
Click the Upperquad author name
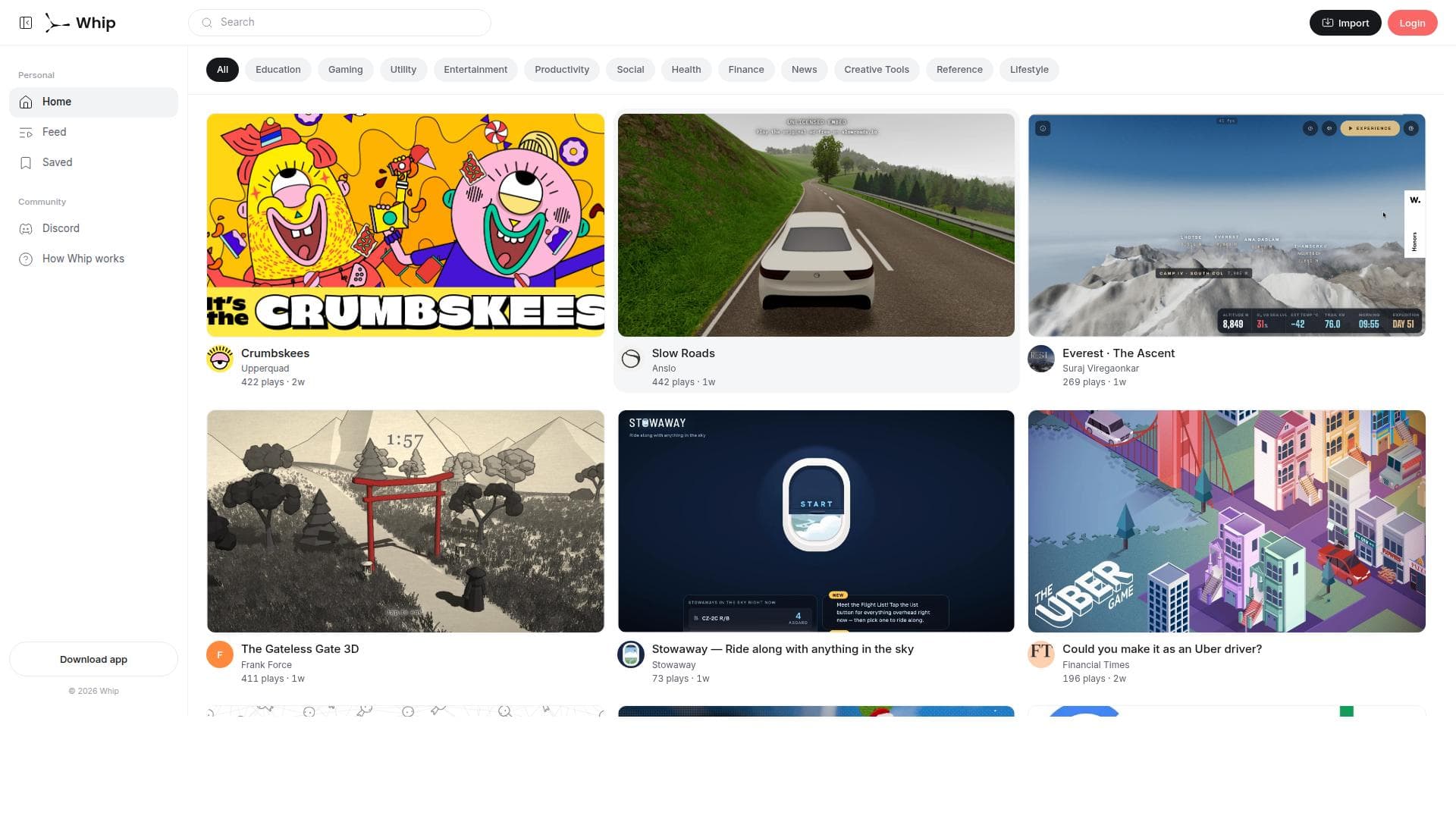click(x=265, y=369)
